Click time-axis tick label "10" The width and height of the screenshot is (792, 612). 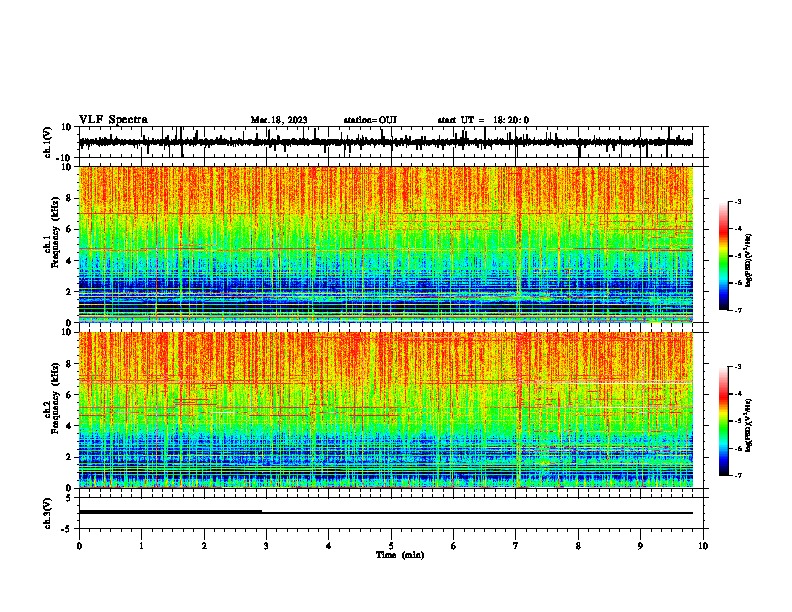[703, 546]
